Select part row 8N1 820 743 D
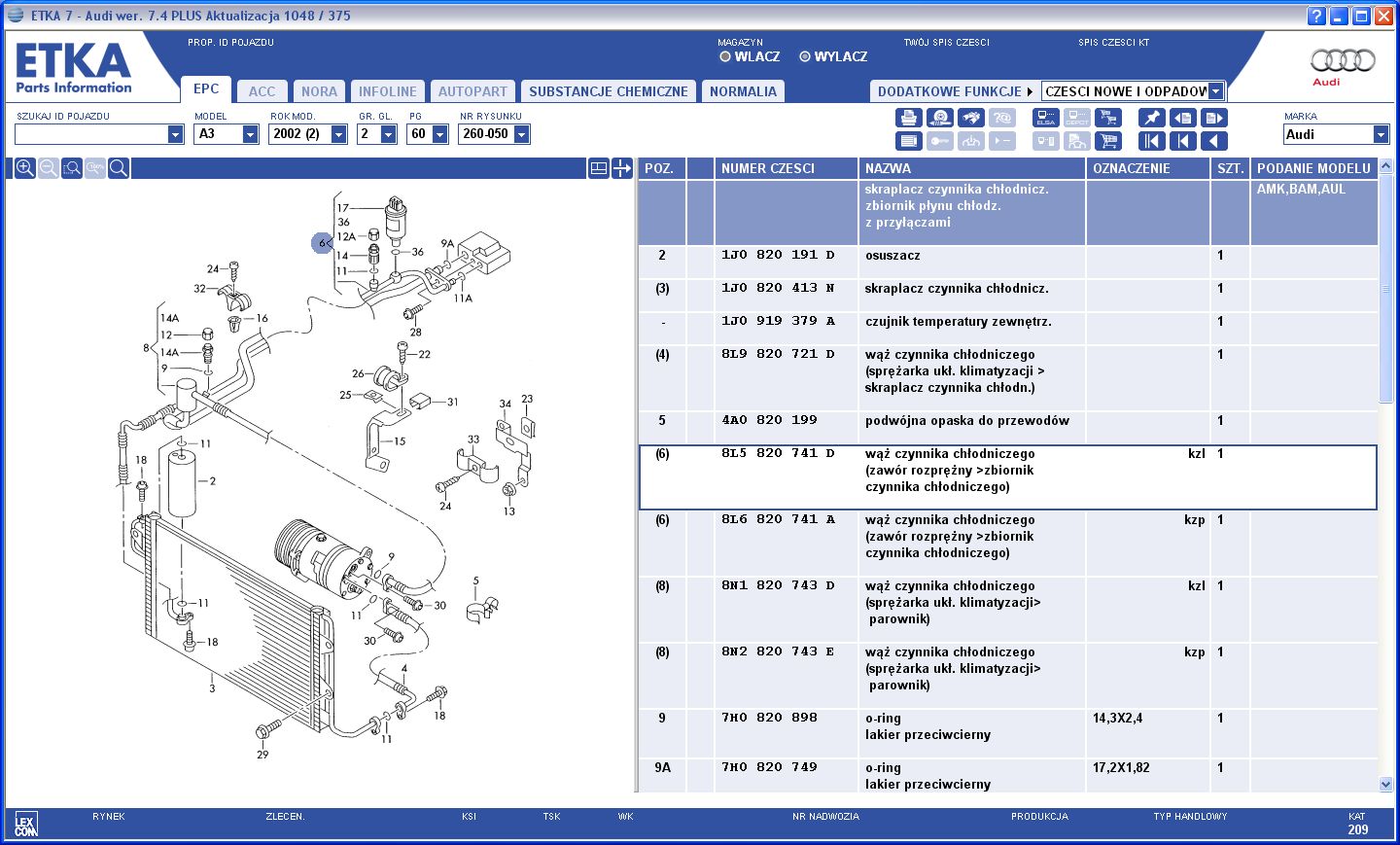Screen dimensions: 1400x845 (1007, 610)
